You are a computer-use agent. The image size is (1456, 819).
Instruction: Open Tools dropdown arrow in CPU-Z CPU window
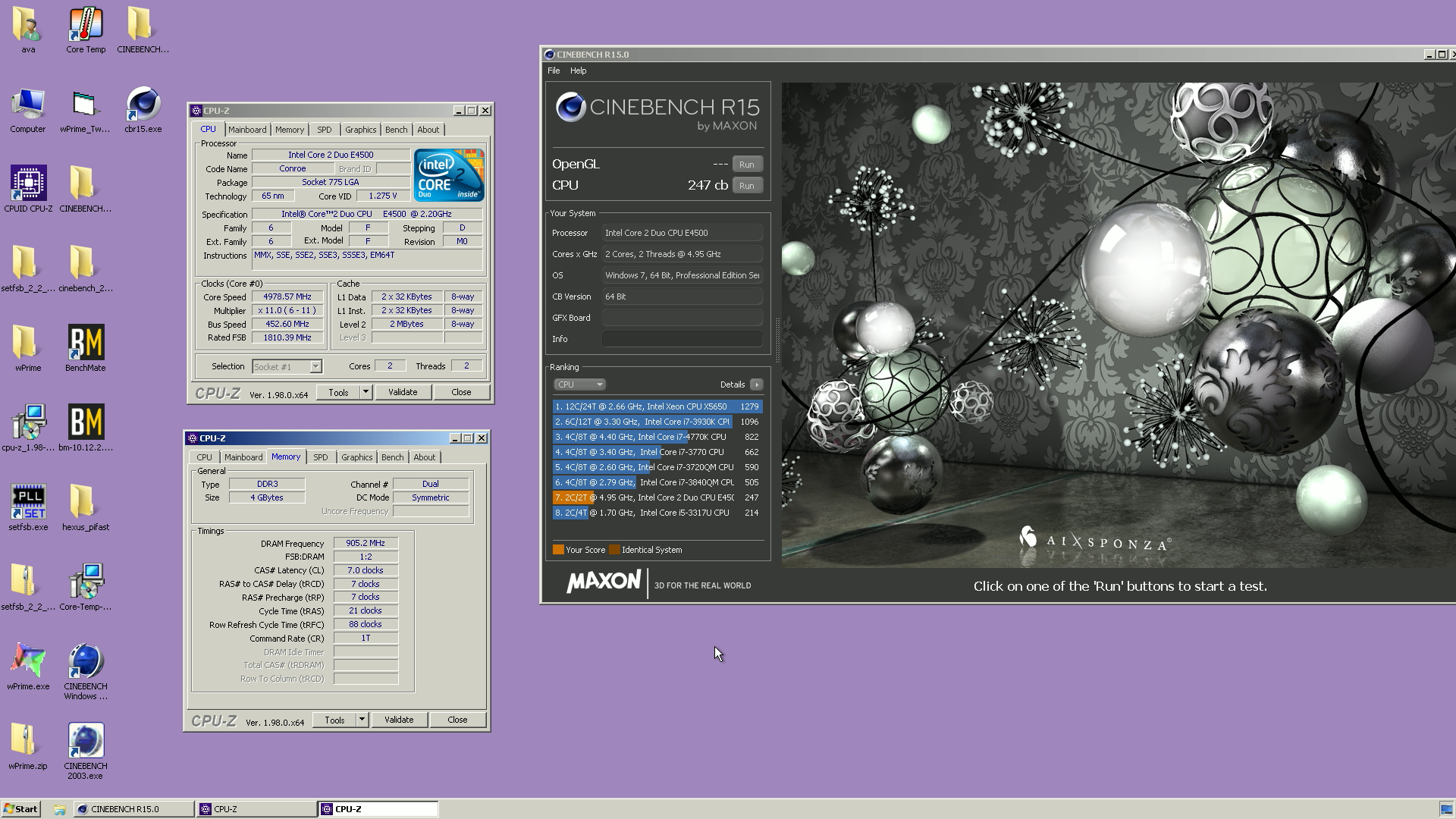pyautogui.click(x=366, y=392)
